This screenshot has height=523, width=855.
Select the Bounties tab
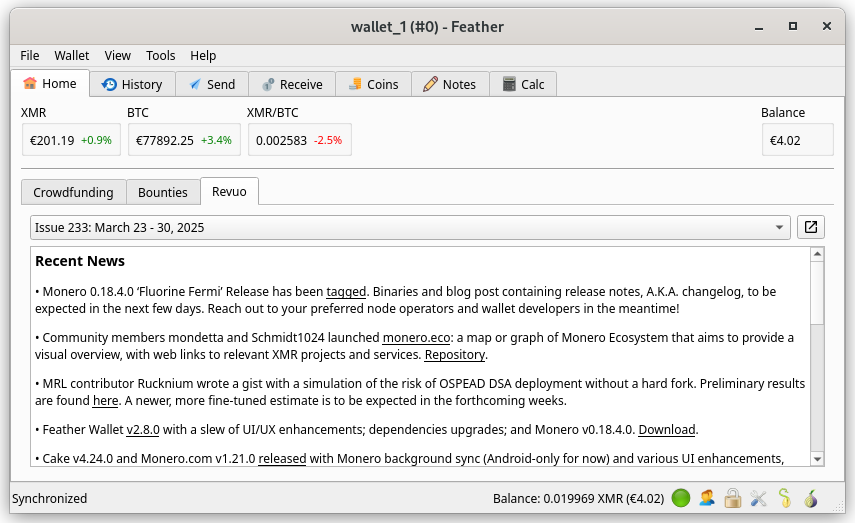tap(162, 192)
